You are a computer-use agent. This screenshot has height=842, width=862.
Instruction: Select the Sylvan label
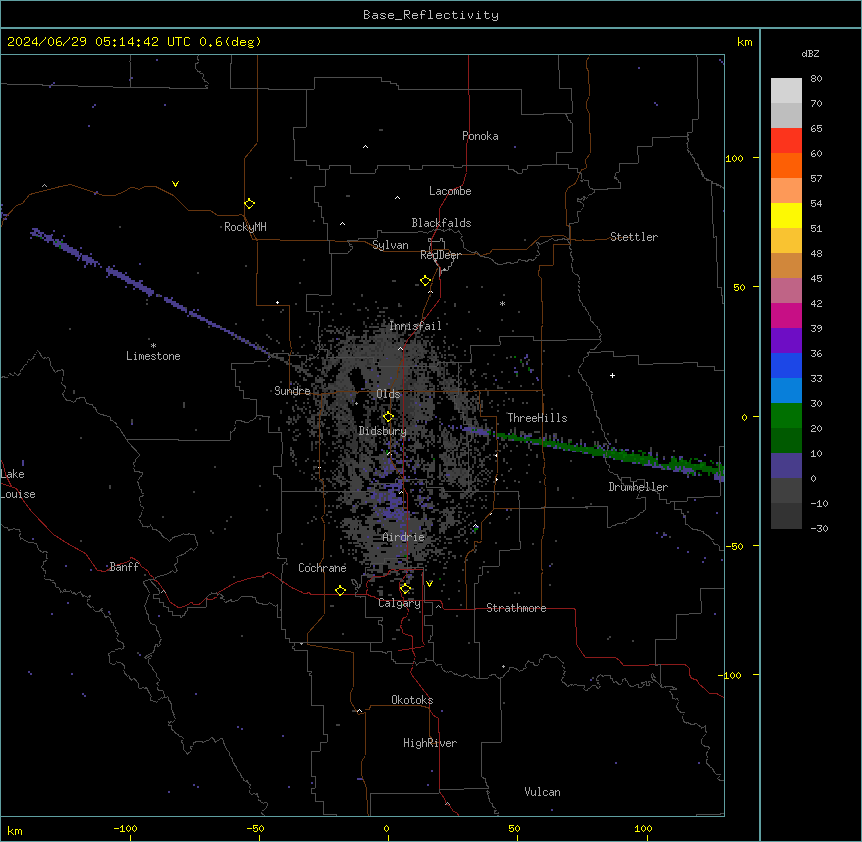click(390, 245)
